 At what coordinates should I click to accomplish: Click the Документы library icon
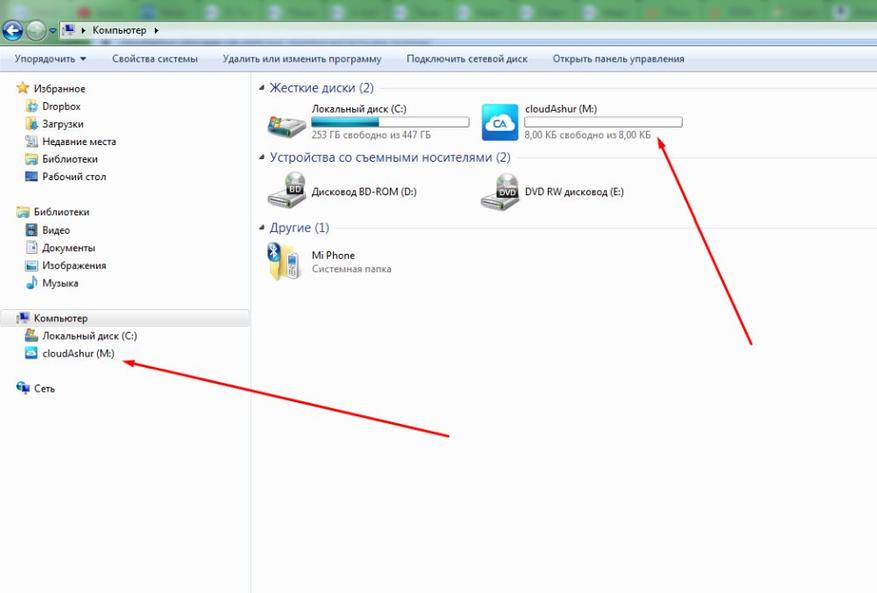(32, 247)
